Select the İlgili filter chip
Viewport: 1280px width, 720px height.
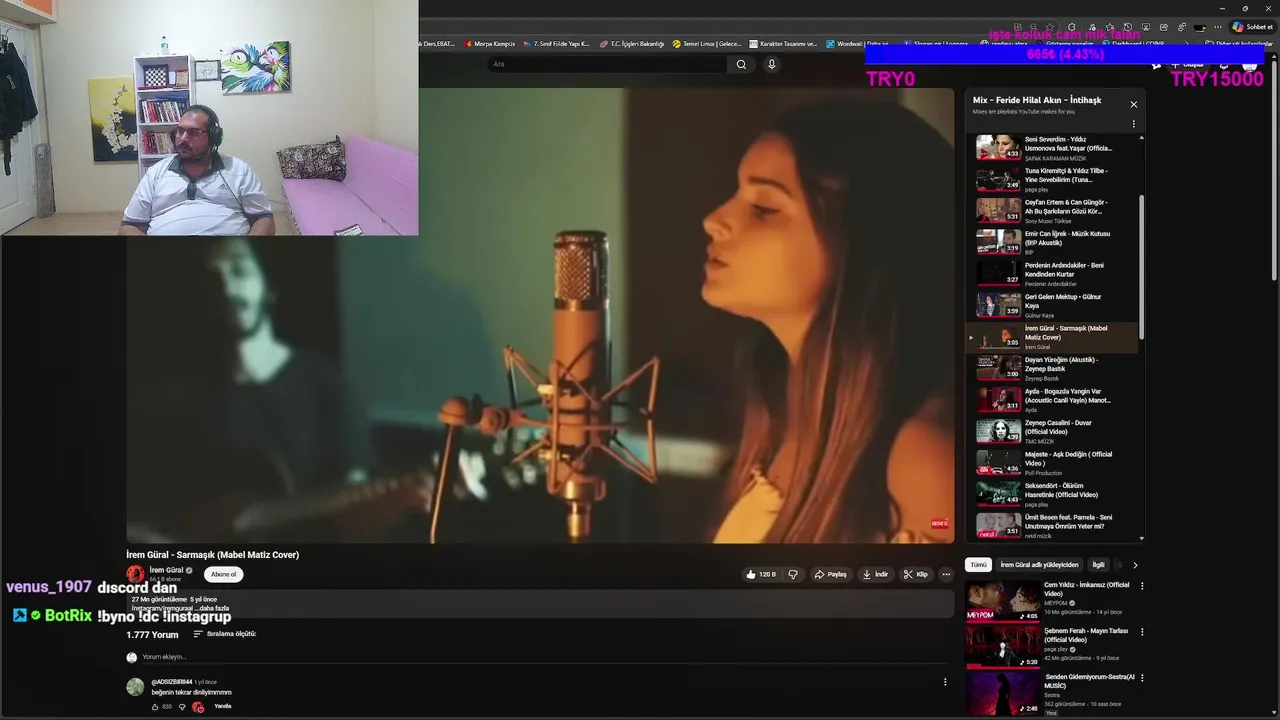pyautogui.click(x=1098, y=565)
